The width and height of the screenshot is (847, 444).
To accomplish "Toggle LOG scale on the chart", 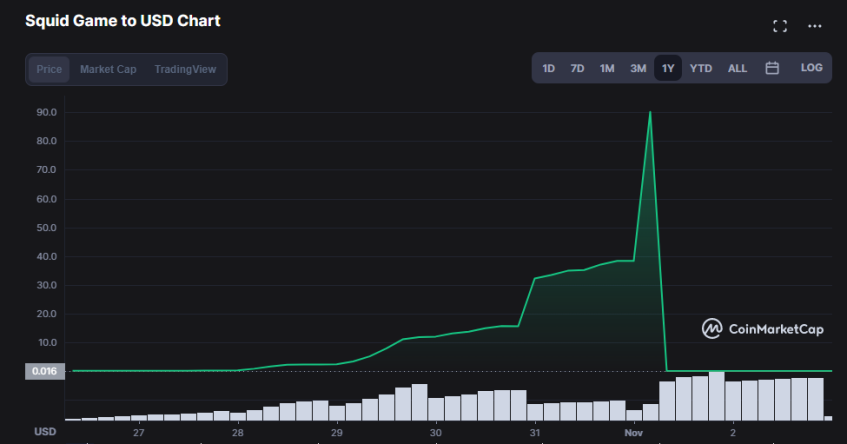I will [x=811, y=68].
